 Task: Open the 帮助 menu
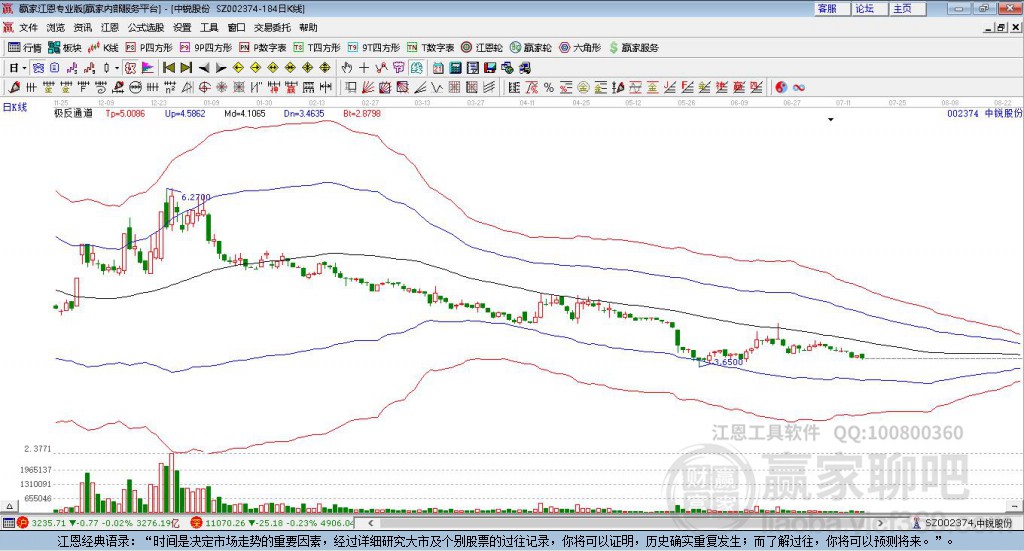coord(308,27)
